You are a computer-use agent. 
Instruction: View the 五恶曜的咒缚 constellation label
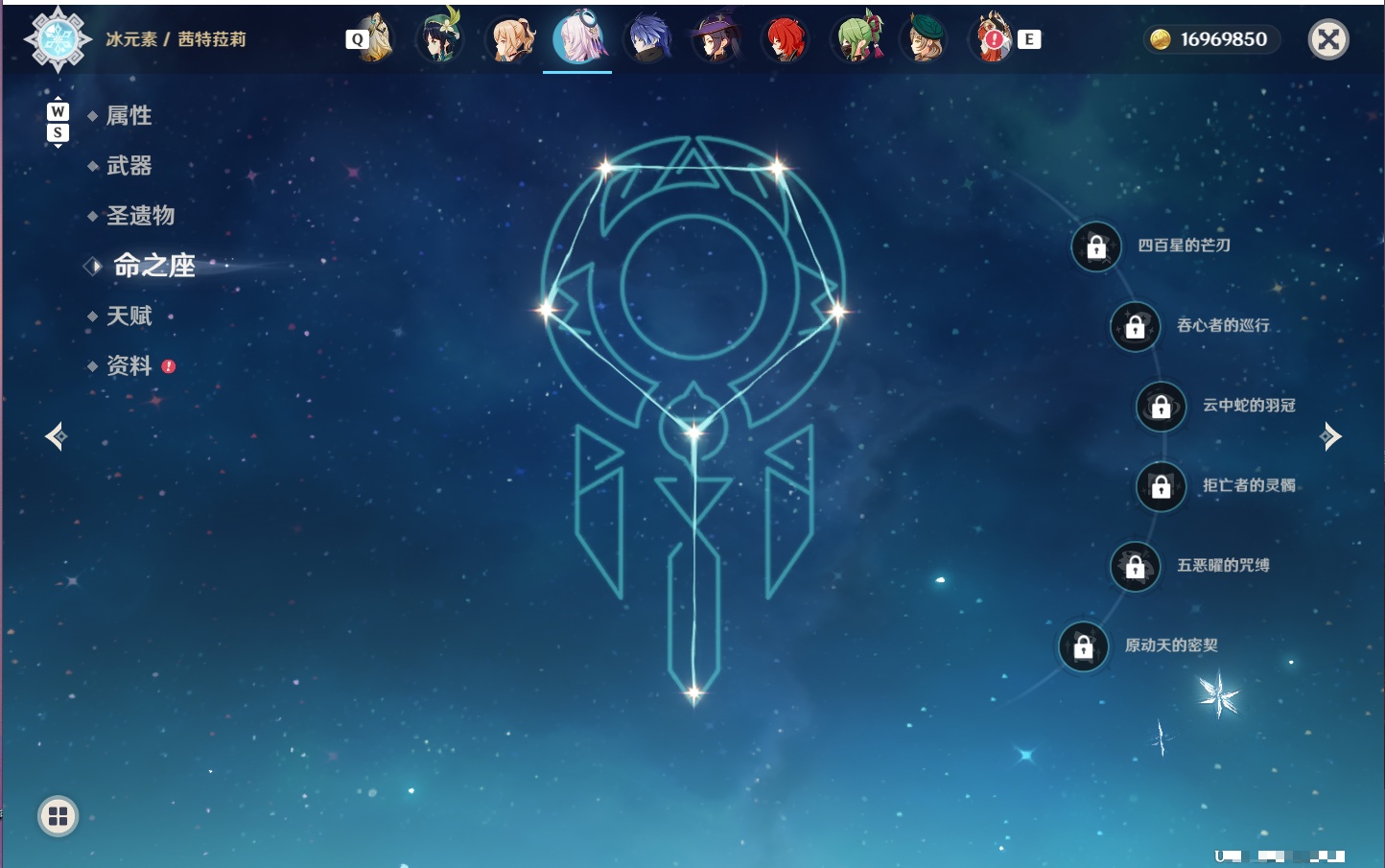pos(1223,565)
